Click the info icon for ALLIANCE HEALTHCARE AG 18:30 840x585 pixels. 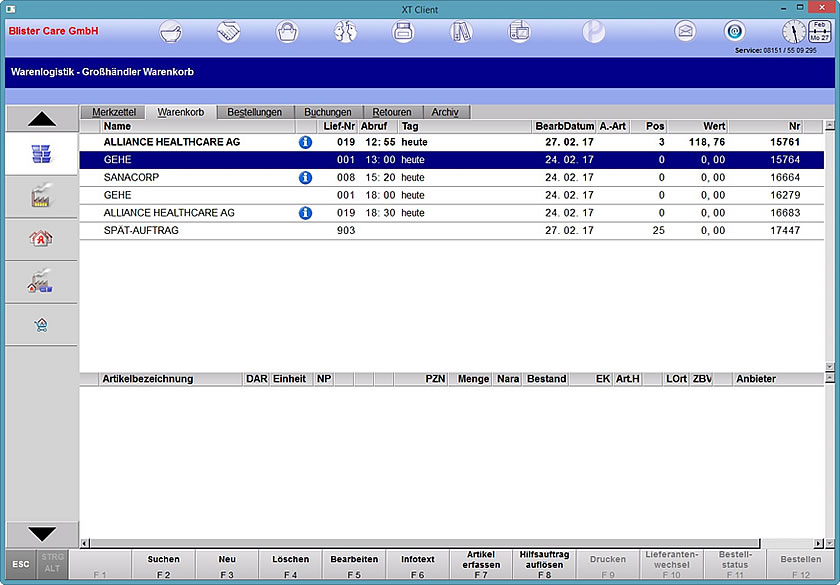point(305,213)
